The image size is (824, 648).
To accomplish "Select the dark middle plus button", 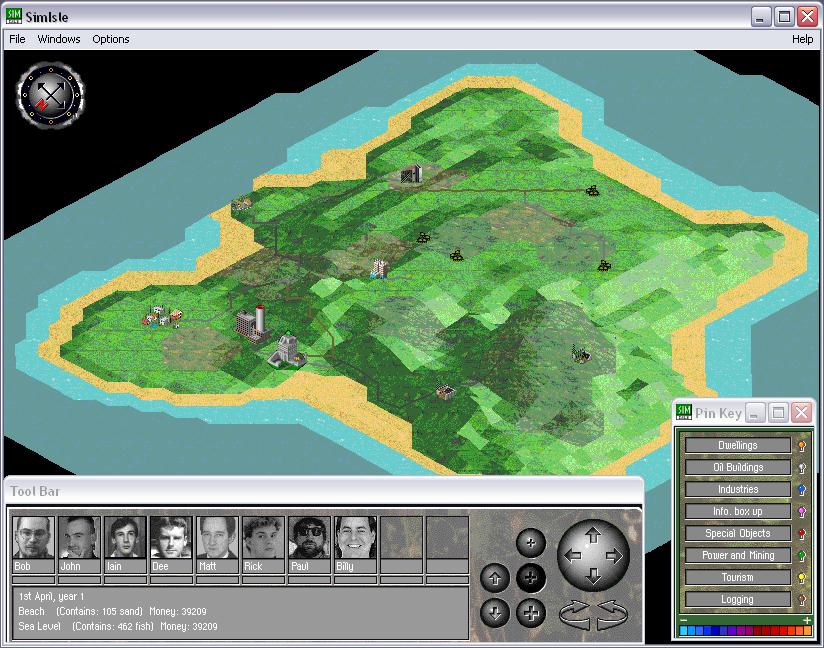I will click(x=531, y=578).
